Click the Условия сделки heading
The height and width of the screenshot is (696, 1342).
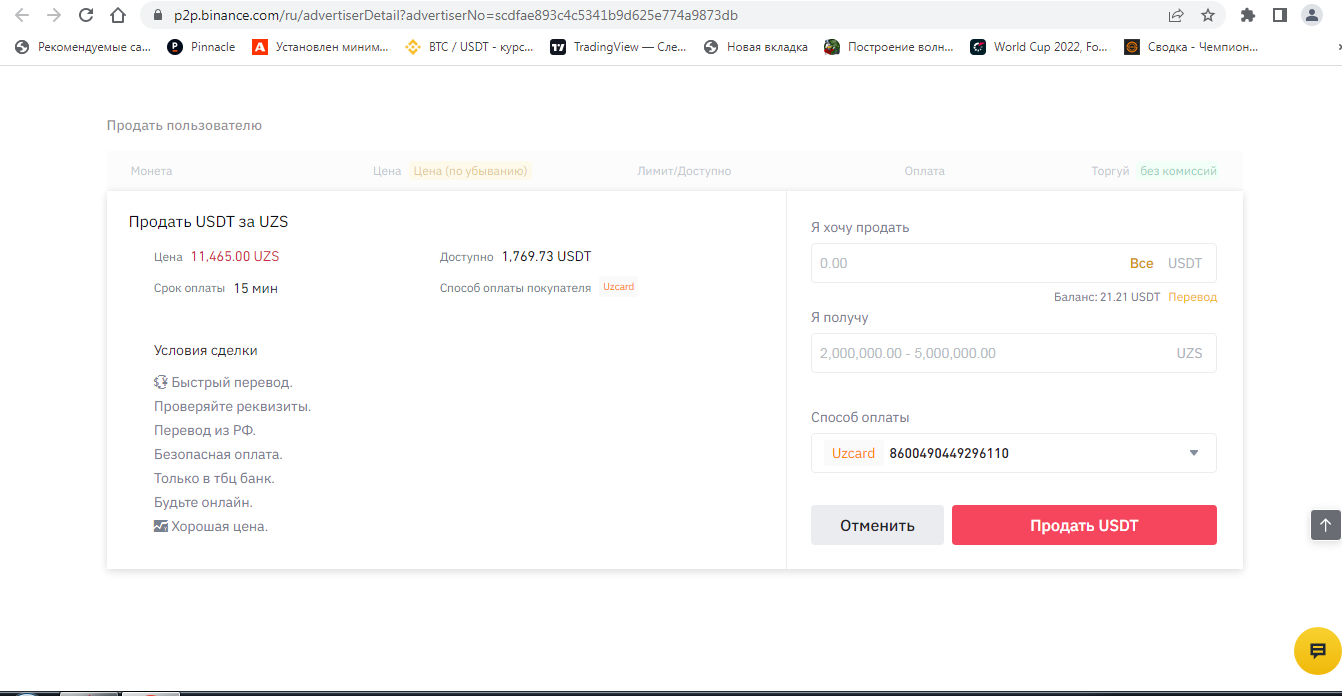click(x=206, y=350)
